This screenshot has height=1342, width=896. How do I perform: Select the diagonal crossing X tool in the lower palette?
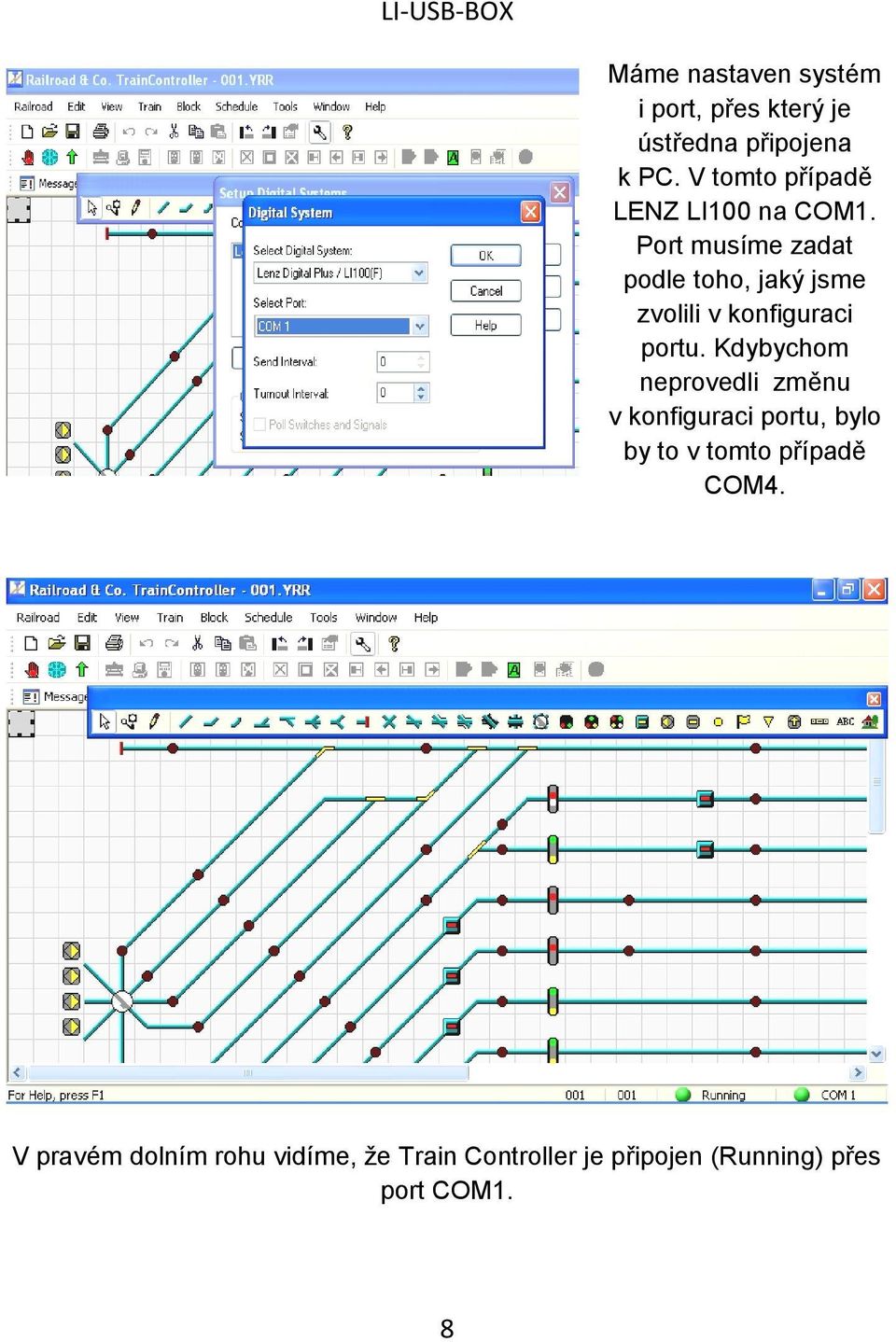[x=389, y=721]
